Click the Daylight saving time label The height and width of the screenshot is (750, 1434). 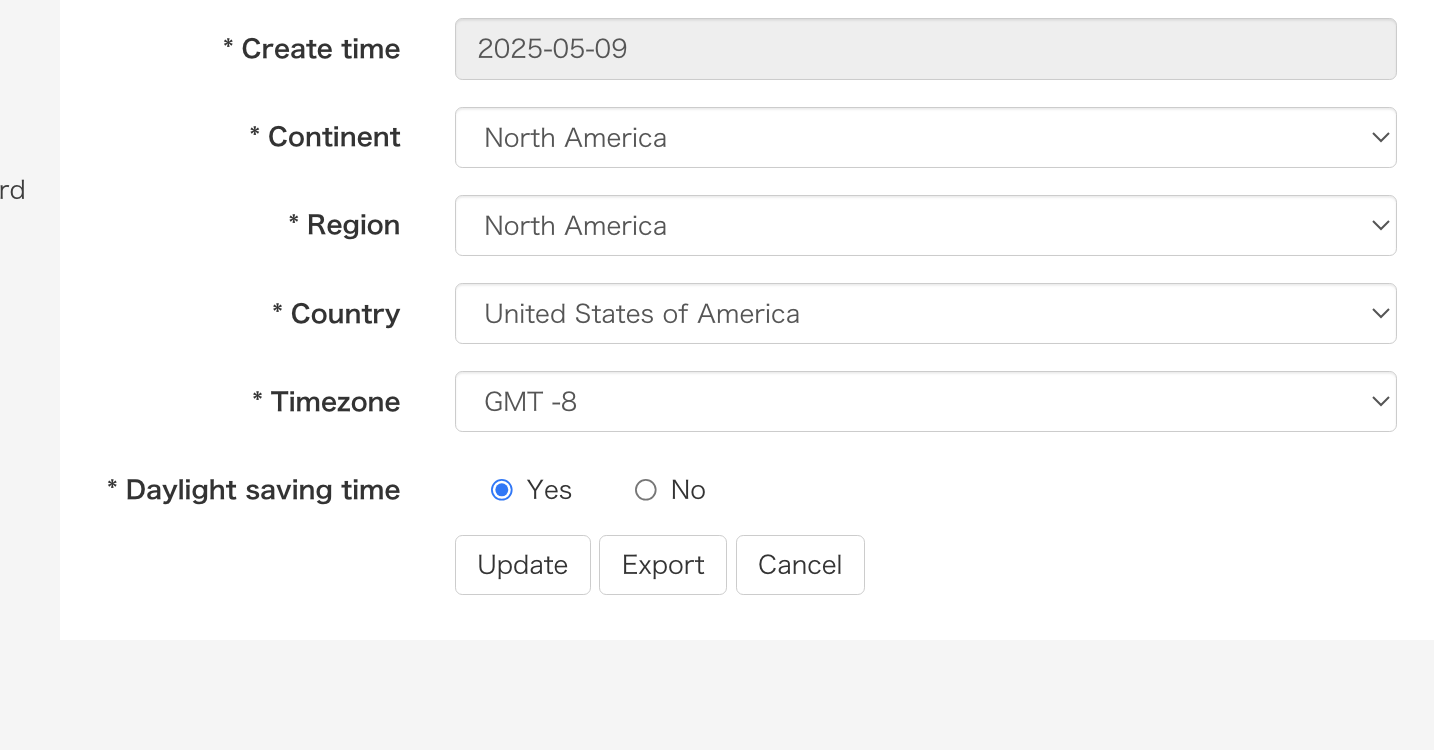262,490
